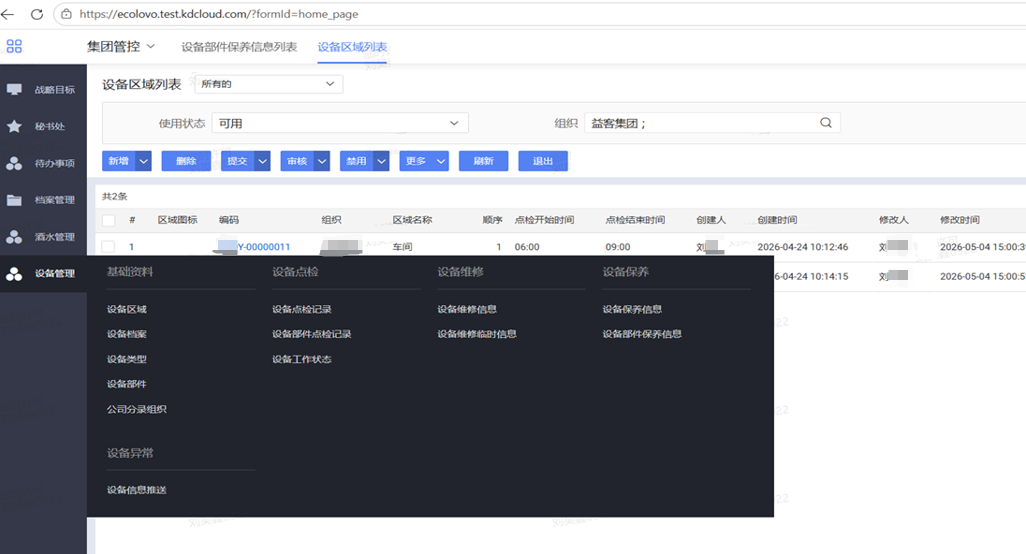1026x554 pixels.
Task: Expand the 提交 button arrow
Action: click(x=262, y=161)
